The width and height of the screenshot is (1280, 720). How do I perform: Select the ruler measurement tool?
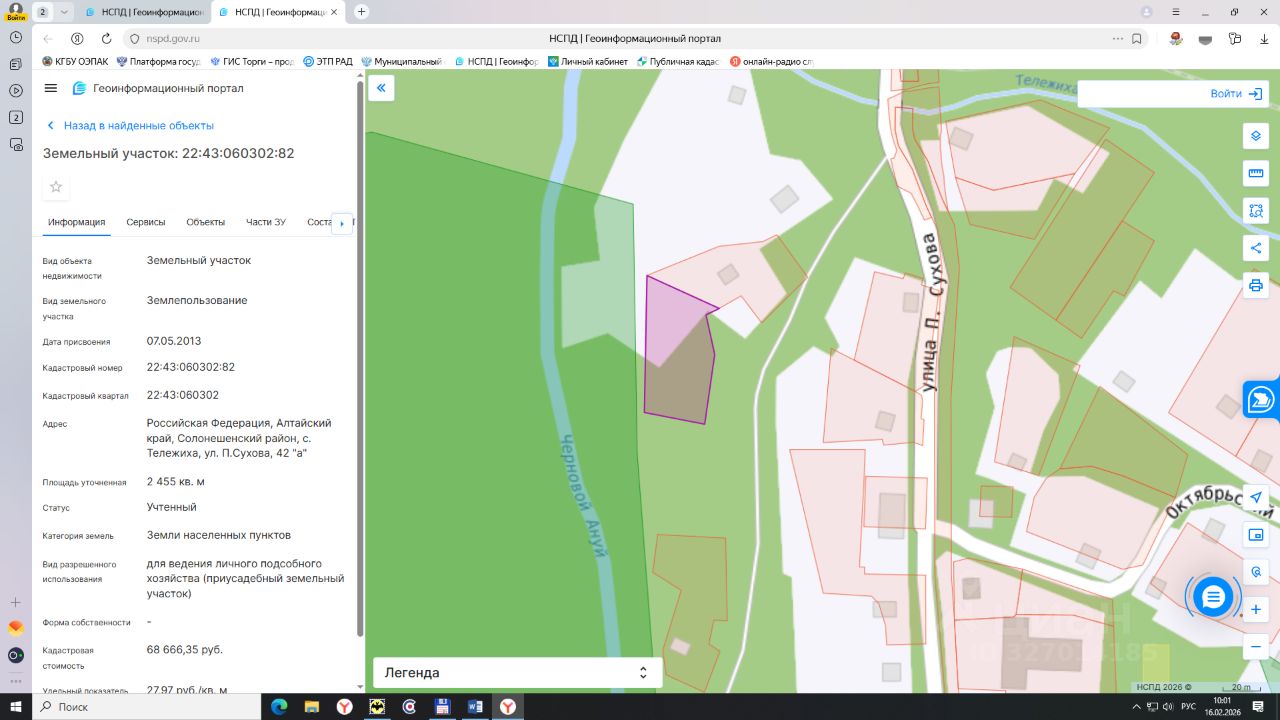(1256, 173)
